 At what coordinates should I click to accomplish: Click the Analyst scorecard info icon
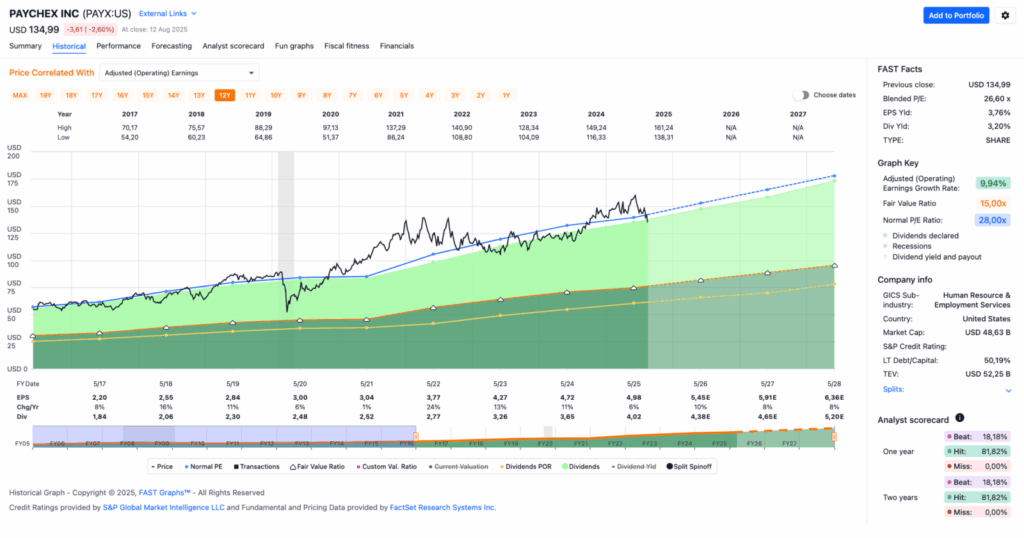(959, 418)
